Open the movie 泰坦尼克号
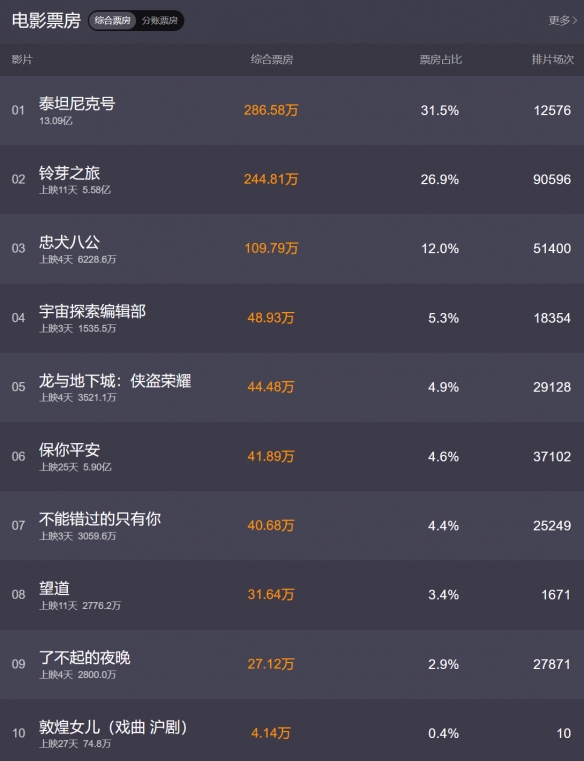The height and width of the screenshot is (761, 584). [77, 103]
